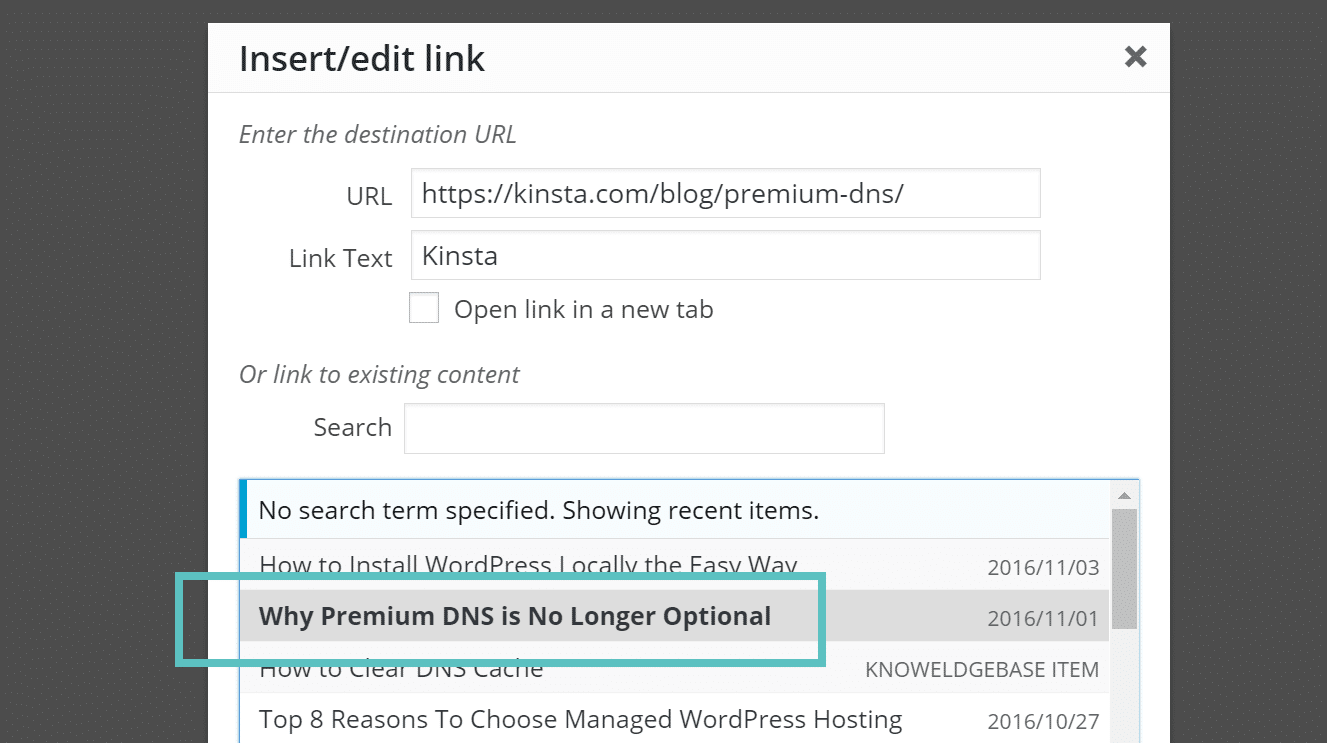Image resolution: width=1327 pixels, height=743 pixels.
Task: Click the KNOWELDGEBASE ITEM label
Action: pyautogui.click(x=982, y=669)
